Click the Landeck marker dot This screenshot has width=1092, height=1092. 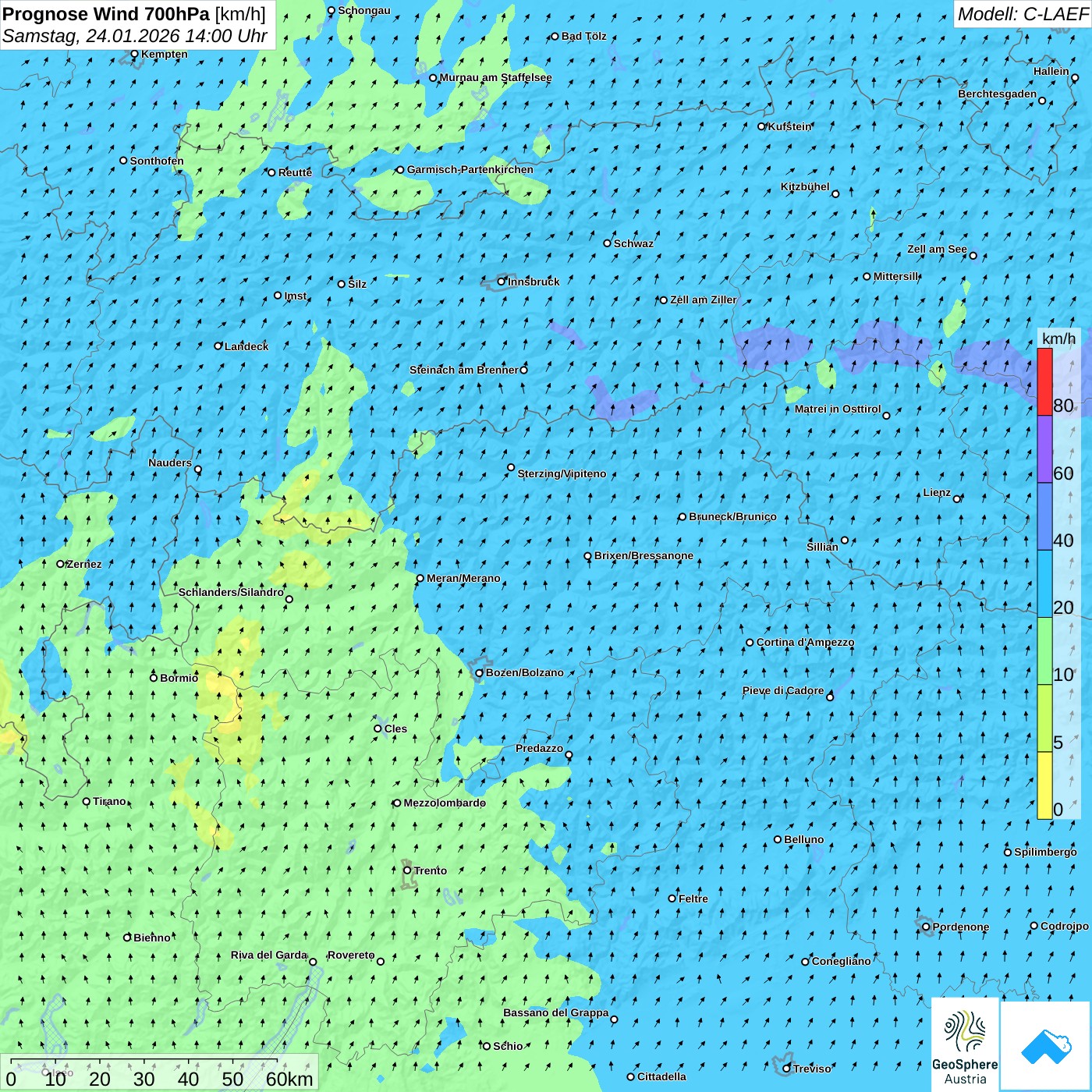[218, 346]
